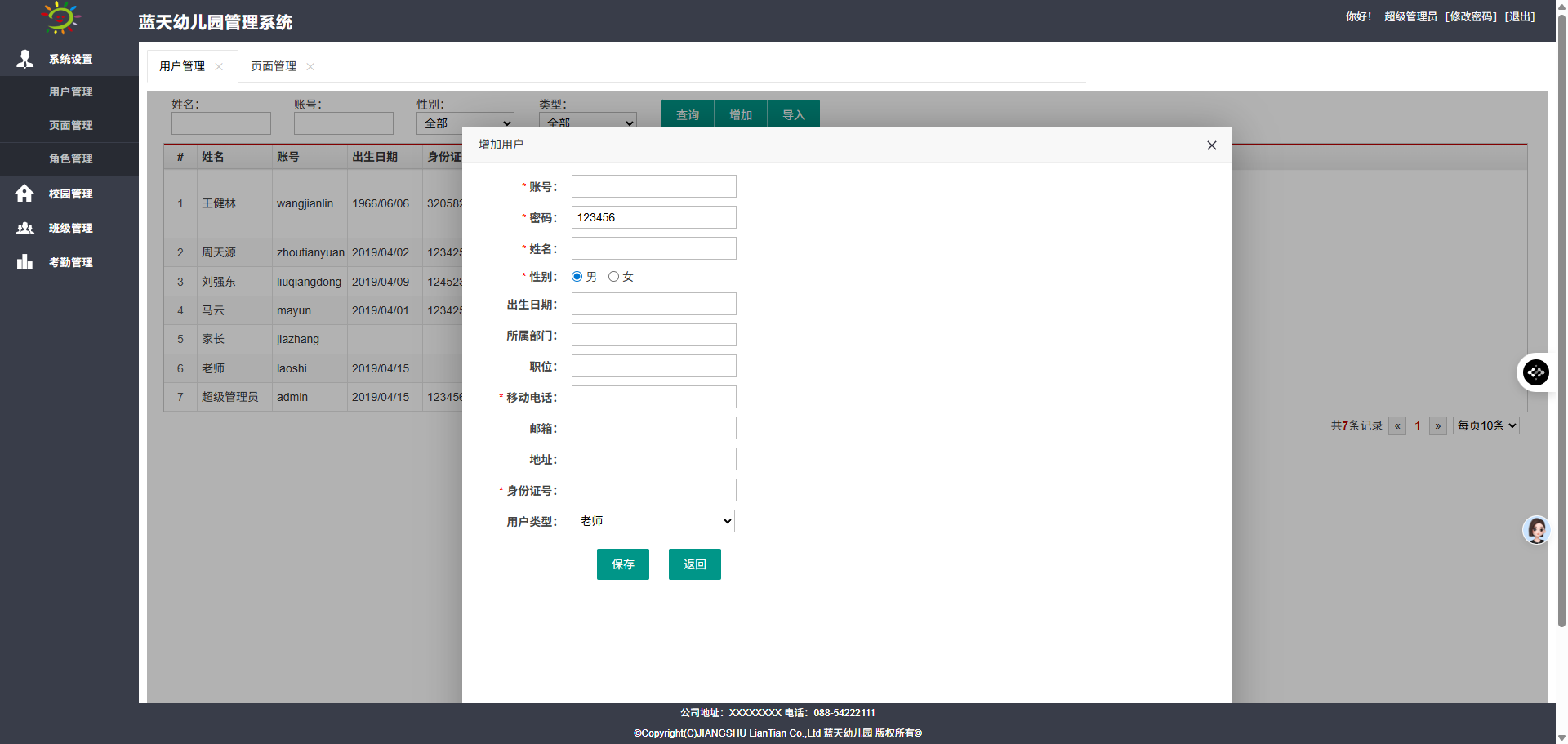1568x744 pixels.
Task: Close the 增加用户 dialog with X icon
Action: 1211,145
